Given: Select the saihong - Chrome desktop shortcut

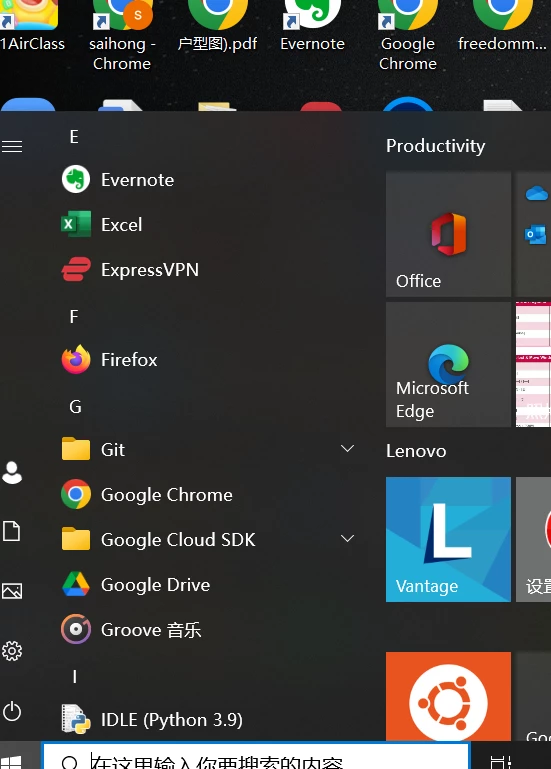Looking at the screenshot, I should click(122, 35).
